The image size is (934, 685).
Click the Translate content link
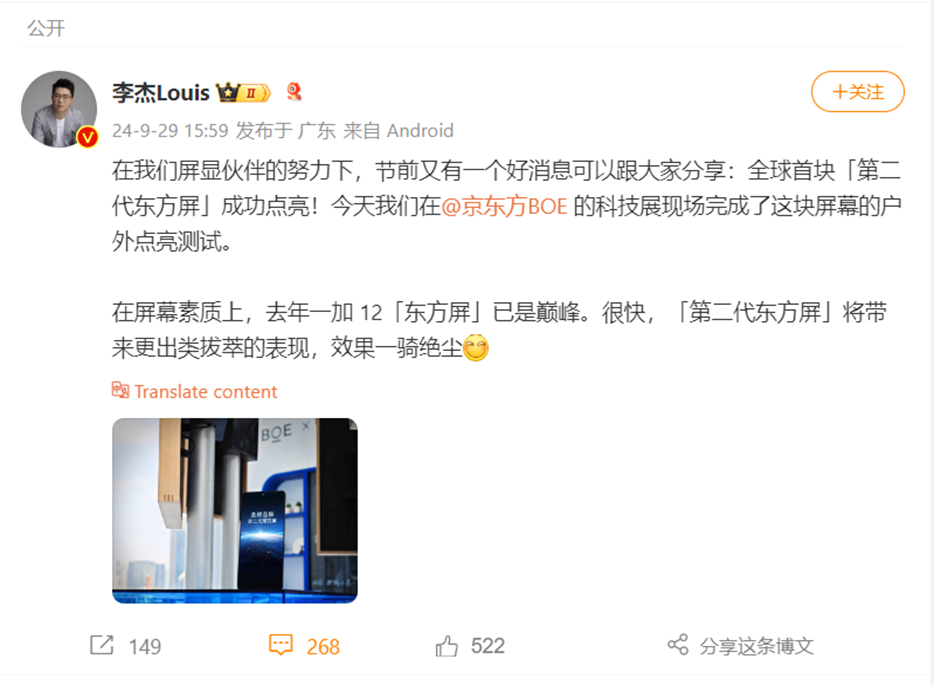click(206, 391)
